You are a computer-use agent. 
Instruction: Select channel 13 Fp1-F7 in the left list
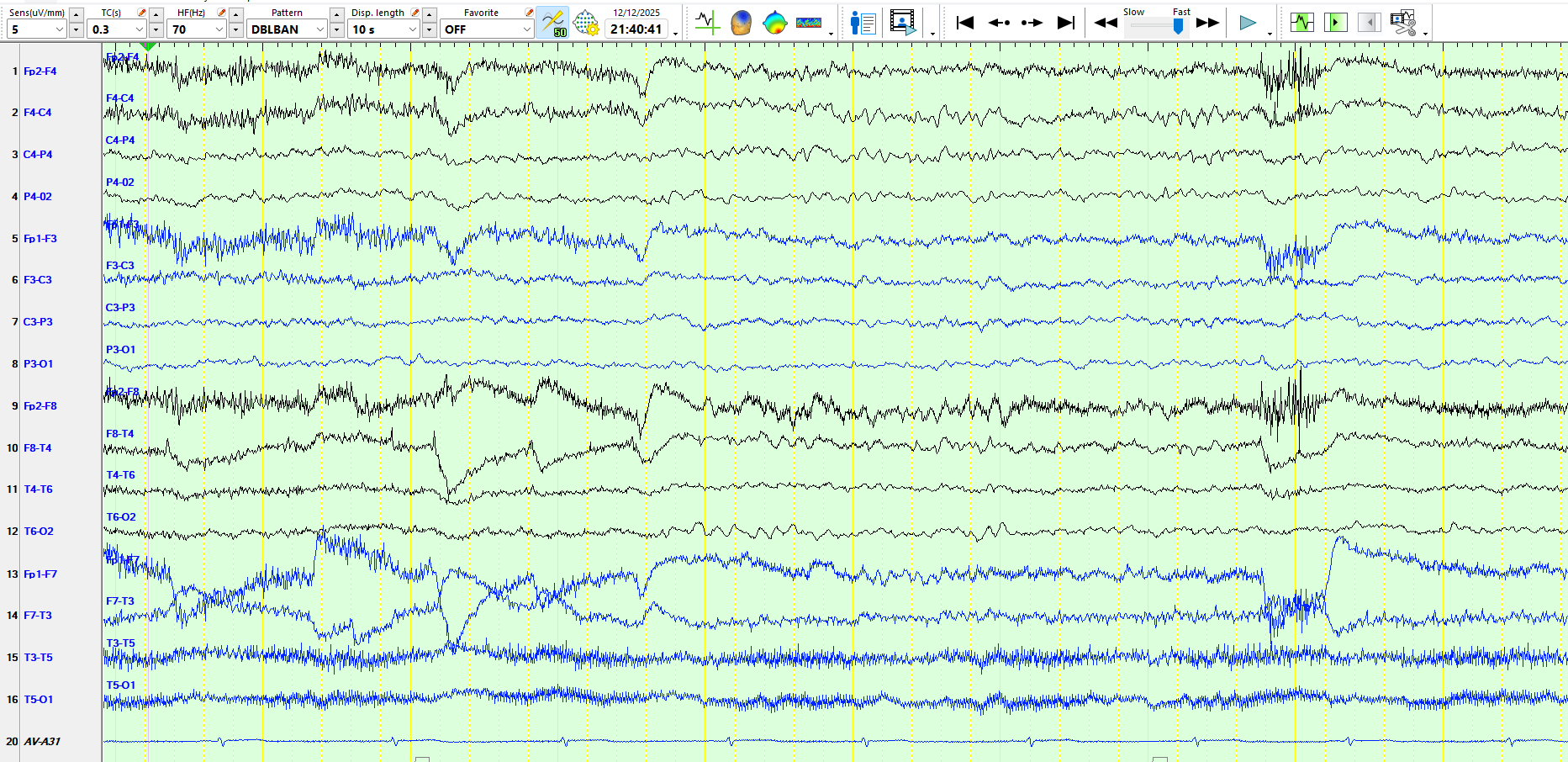[40, 574]
